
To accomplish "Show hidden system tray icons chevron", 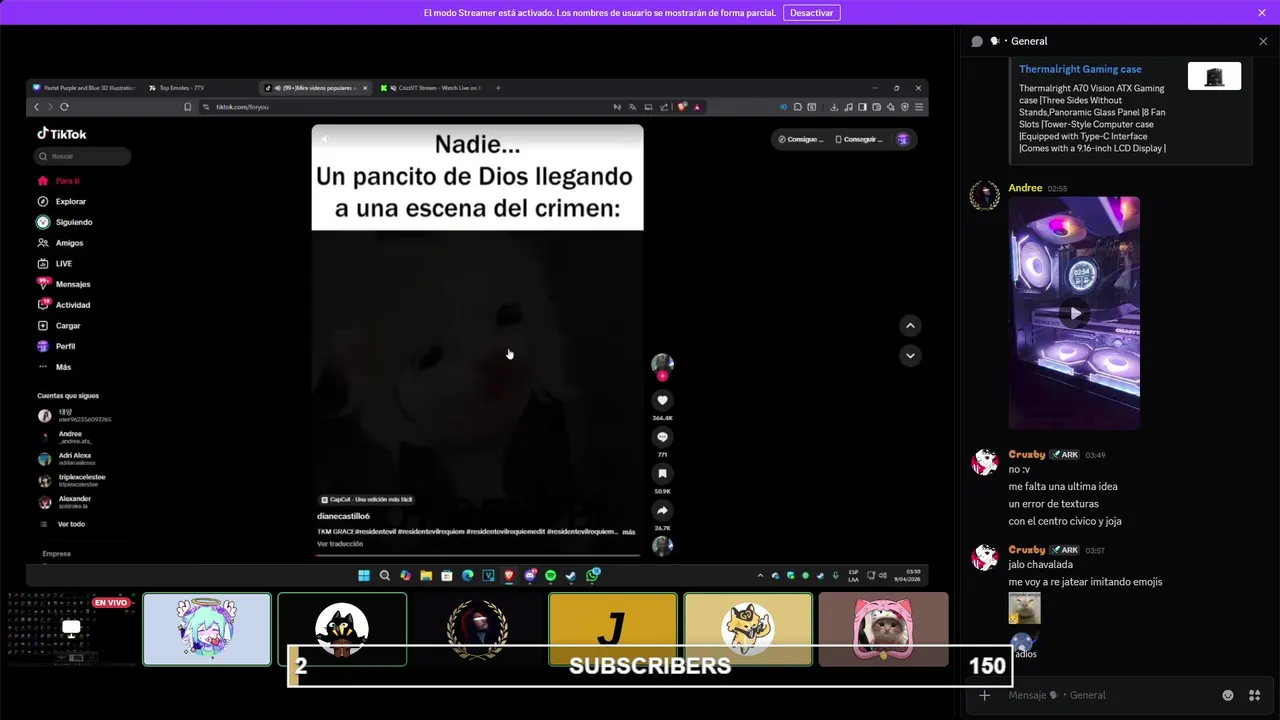I will 760,576.
